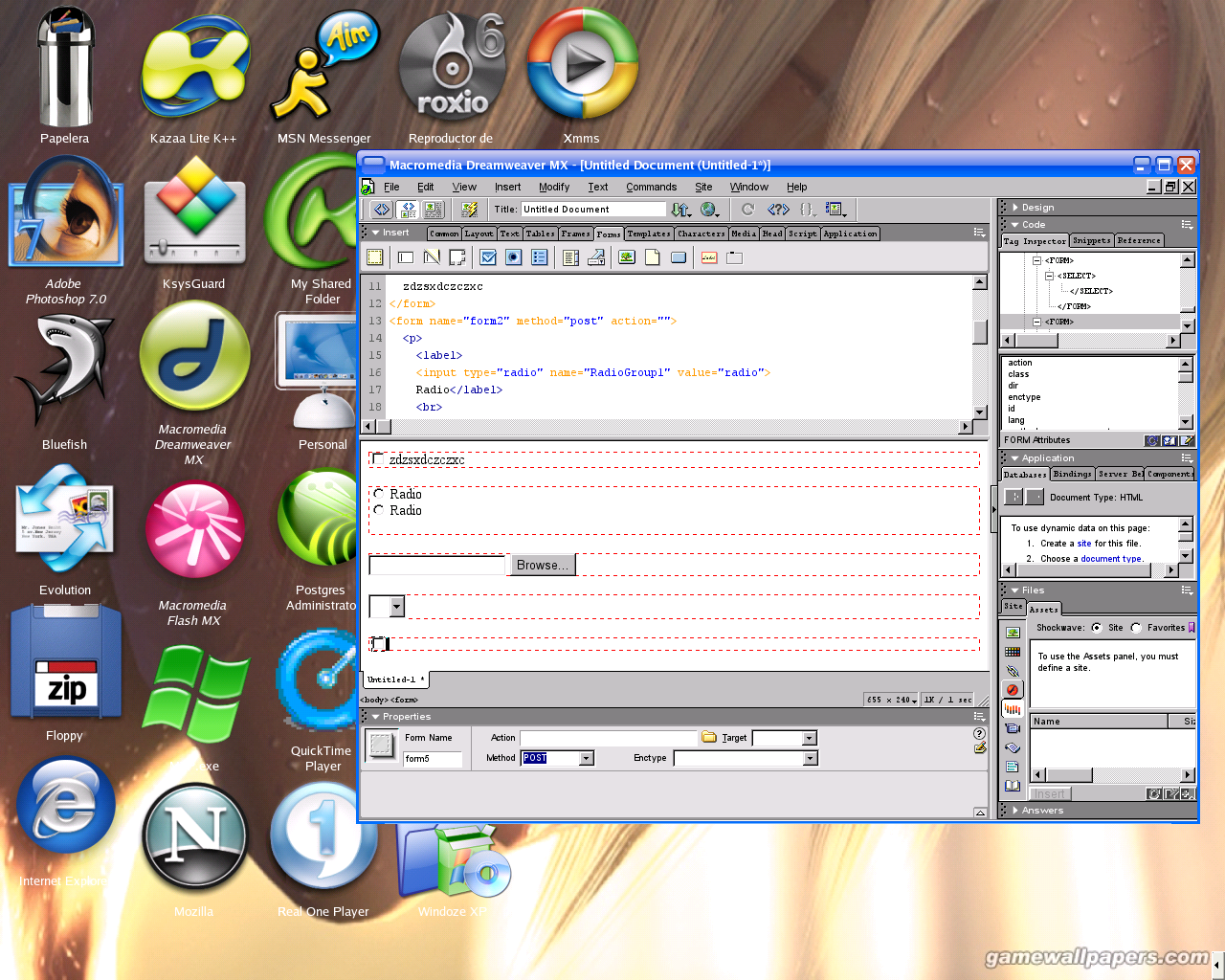Show Colors category in Assets panel
The width and height of the screenshot is (1225, 980).
[1013, 651]
